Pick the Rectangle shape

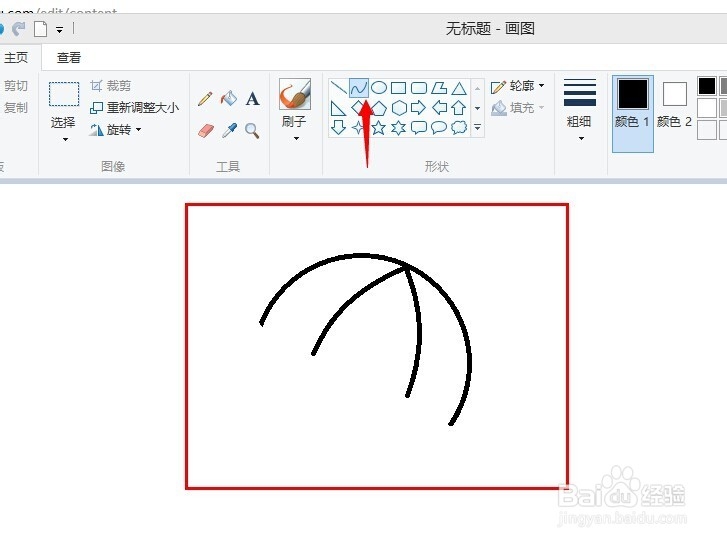(399, 88)
